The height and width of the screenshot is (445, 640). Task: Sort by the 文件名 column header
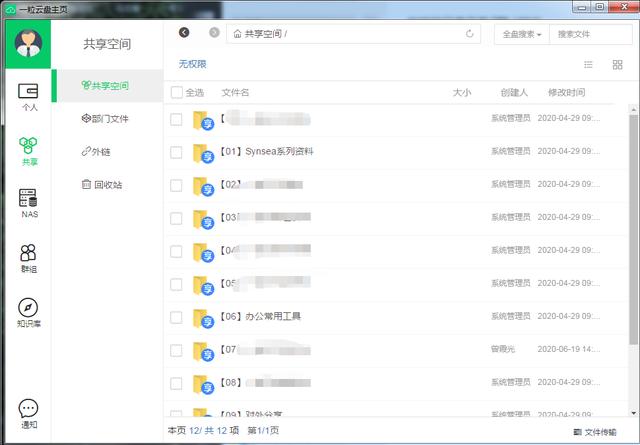click(235, 93)
